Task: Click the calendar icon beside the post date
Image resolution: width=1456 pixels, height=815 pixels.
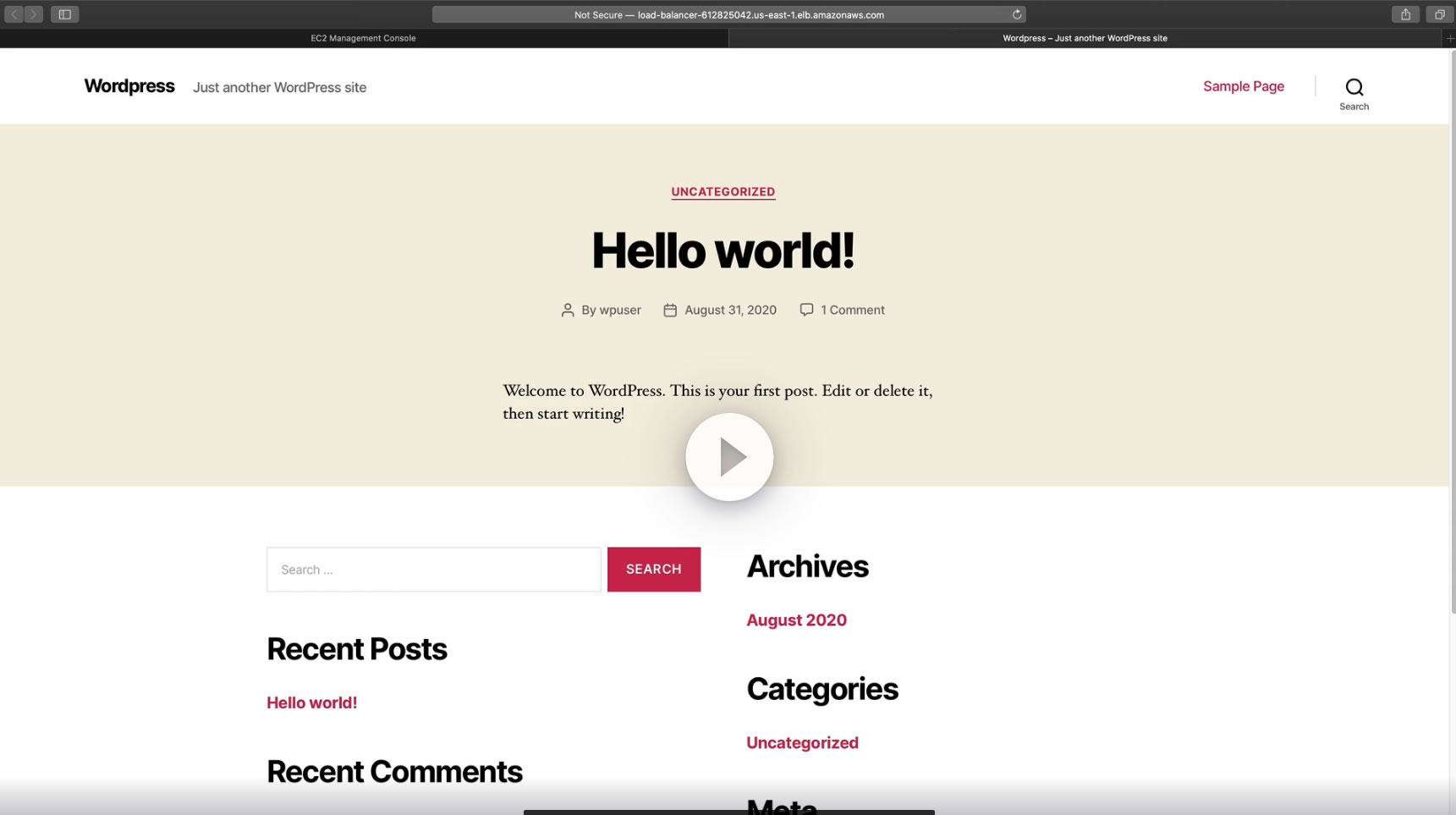Action: pyautogui.click(x=670, y=311)
